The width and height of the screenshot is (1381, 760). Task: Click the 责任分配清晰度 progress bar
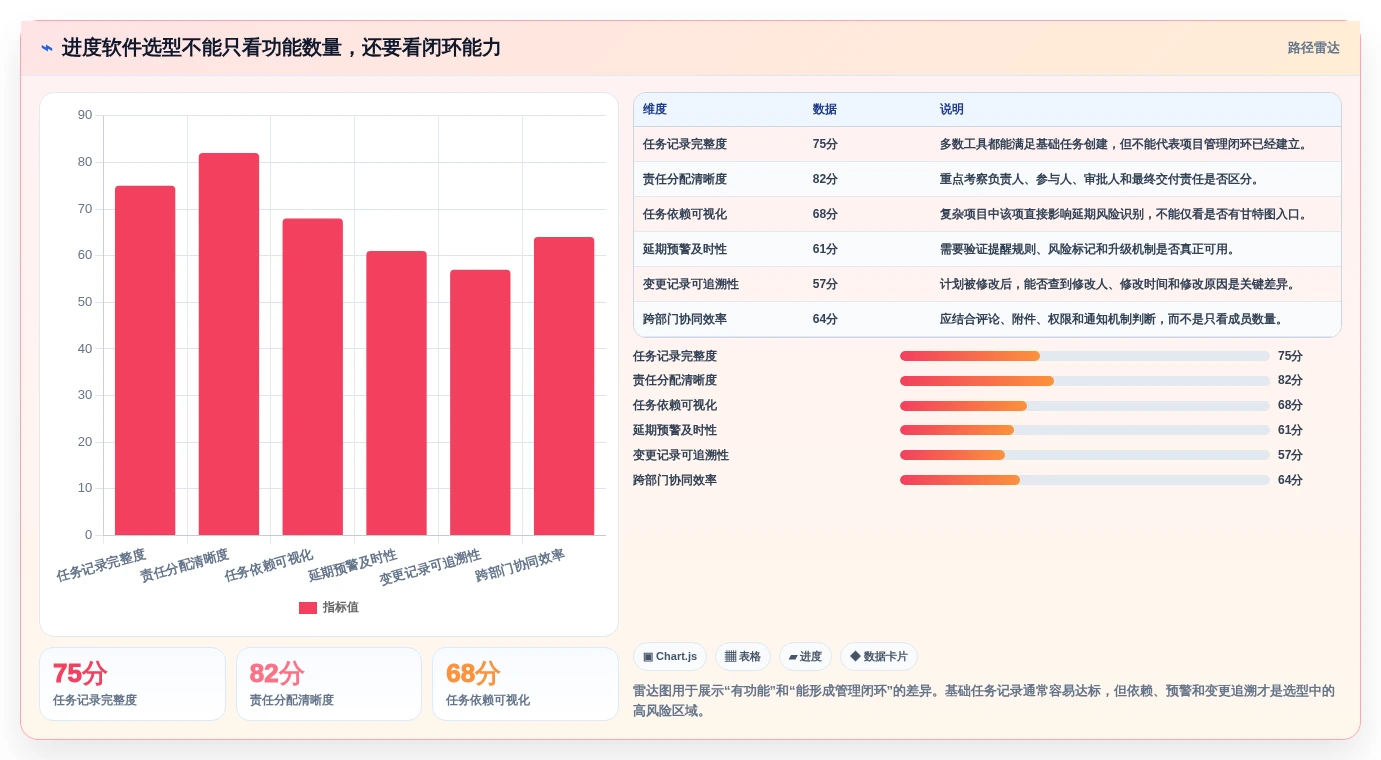click(x=1085, y=381)
